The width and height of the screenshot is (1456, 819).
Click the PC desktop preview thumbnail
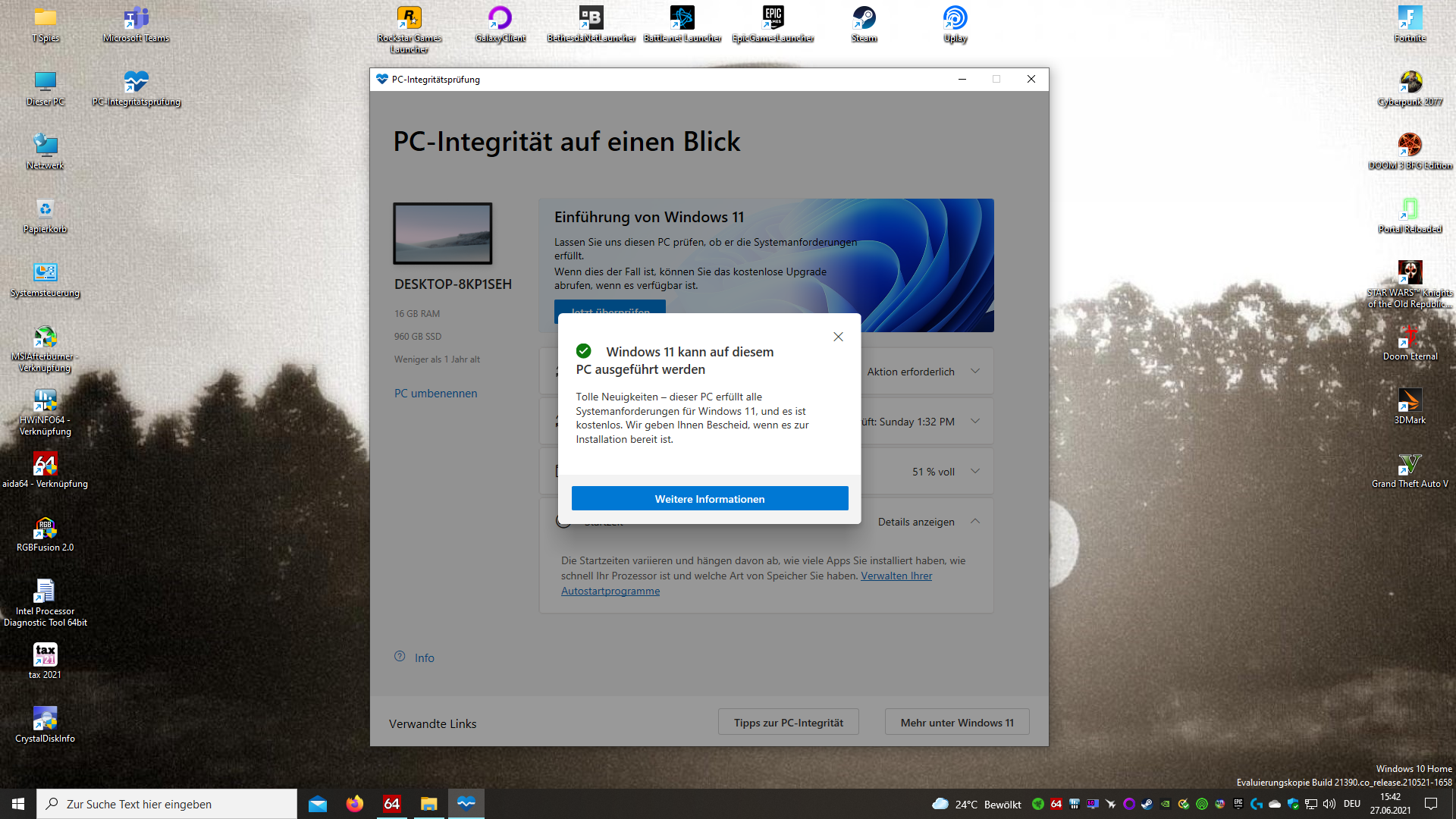(442, 234)
